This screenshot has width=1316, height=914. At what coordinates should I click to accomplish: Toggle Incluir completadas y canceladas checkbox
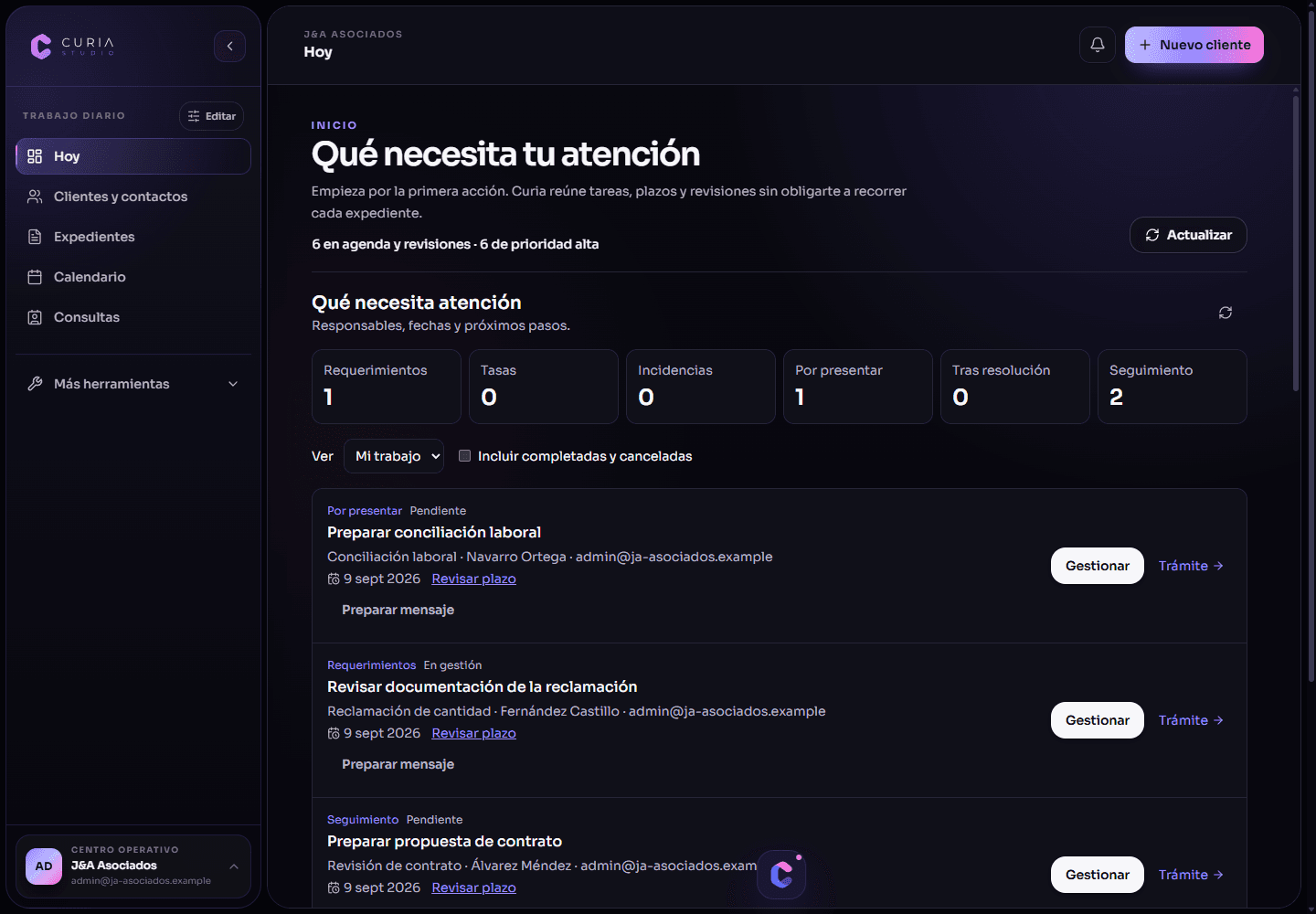tap(464, 456)
